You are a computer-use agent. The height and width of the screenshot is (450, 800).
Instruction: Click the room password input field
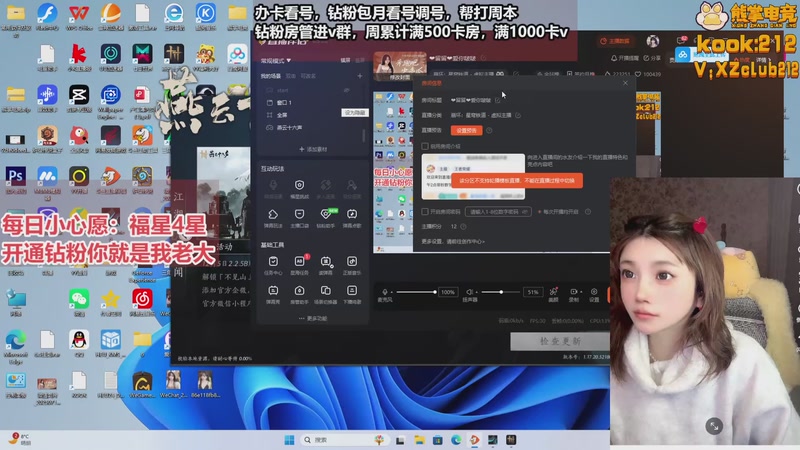coord(498,212)
